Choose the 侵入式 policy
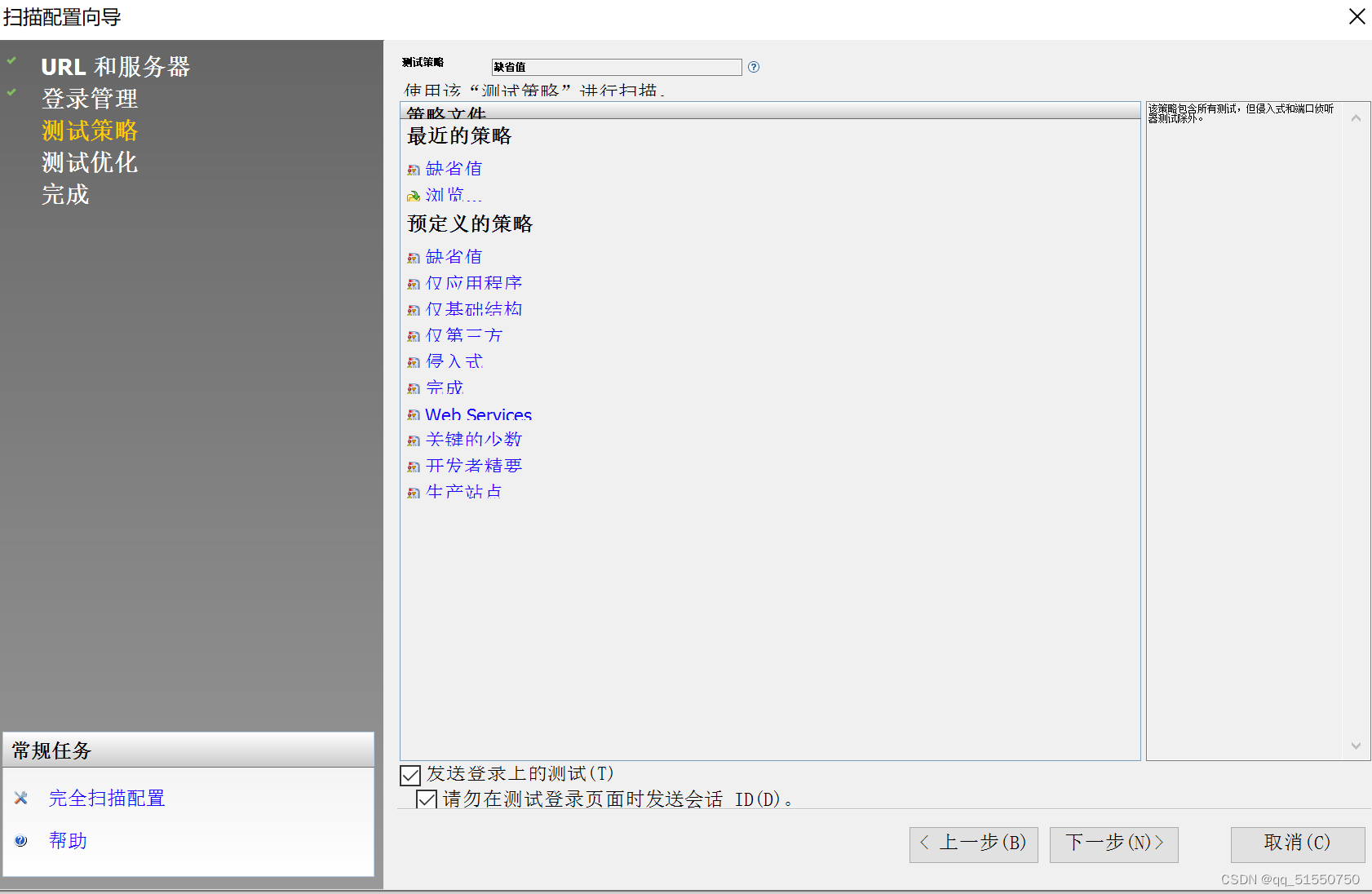Viewport: 1372px width, 894px height. 454,361
